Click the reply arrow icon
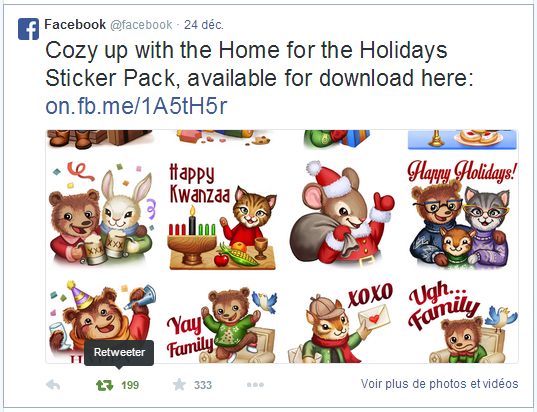Viewport: 537px width, 412px height. point(53,385)
